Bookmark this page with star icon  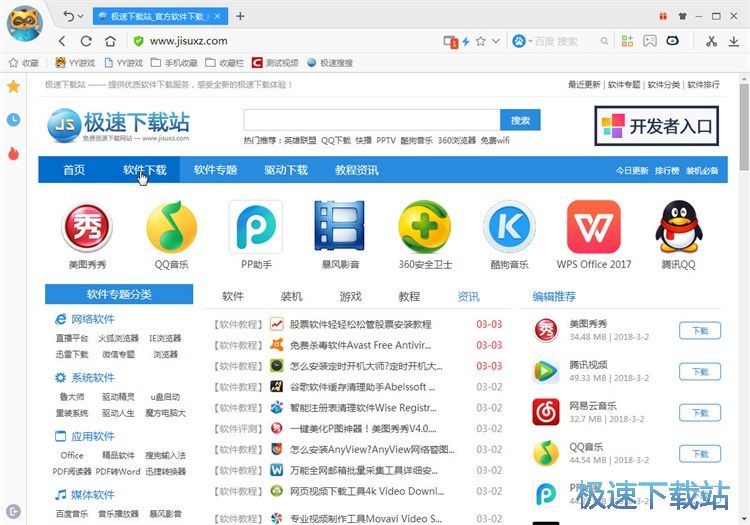point(481,41)
